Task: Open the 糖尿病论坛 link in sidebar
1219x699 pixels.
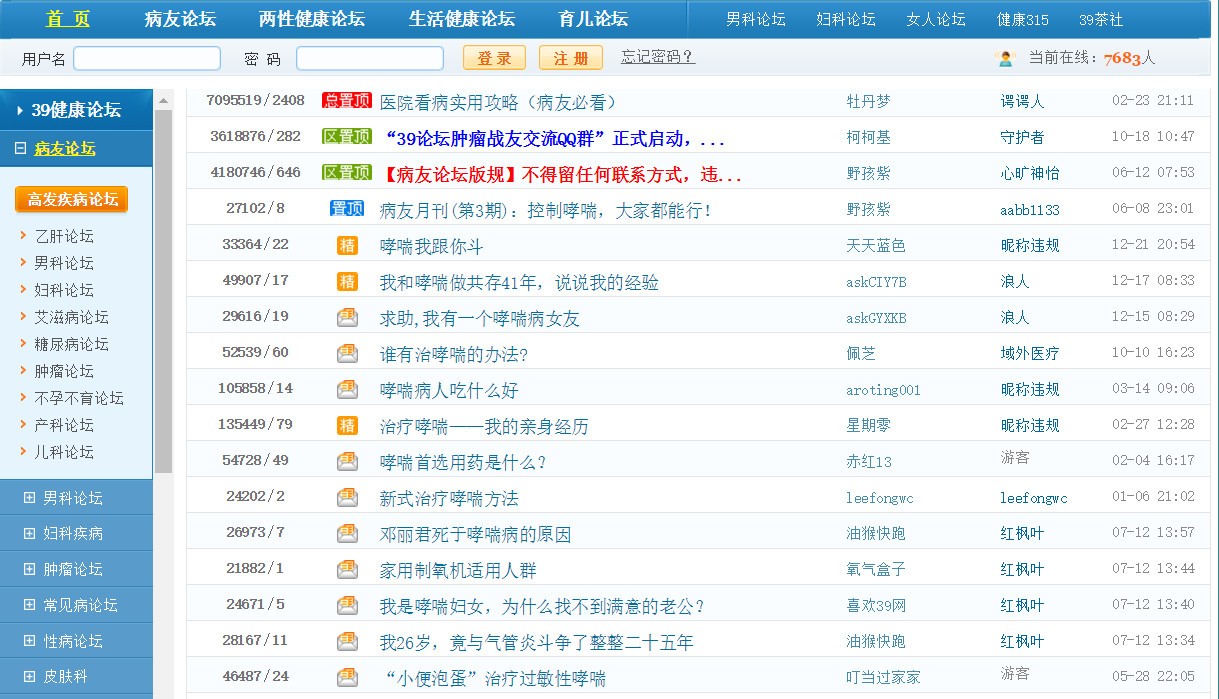Action: (x=71, y=344)
